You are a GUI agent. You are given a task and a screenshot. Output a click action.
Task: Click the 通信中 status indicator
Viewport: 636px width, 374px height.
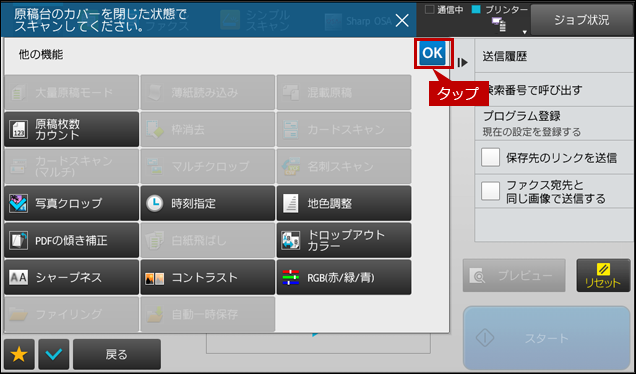point(444,10)
